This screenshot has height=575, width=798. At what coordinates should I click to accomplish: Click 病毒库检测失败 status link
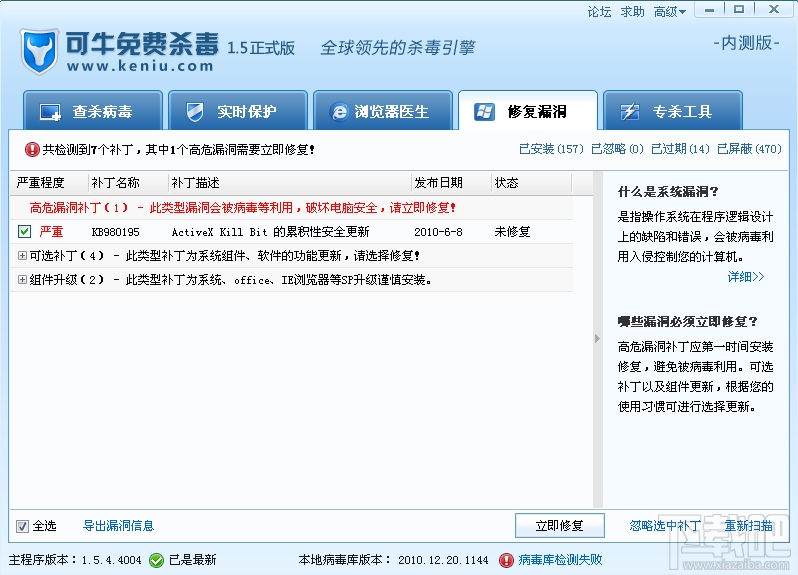coord(560,560)
